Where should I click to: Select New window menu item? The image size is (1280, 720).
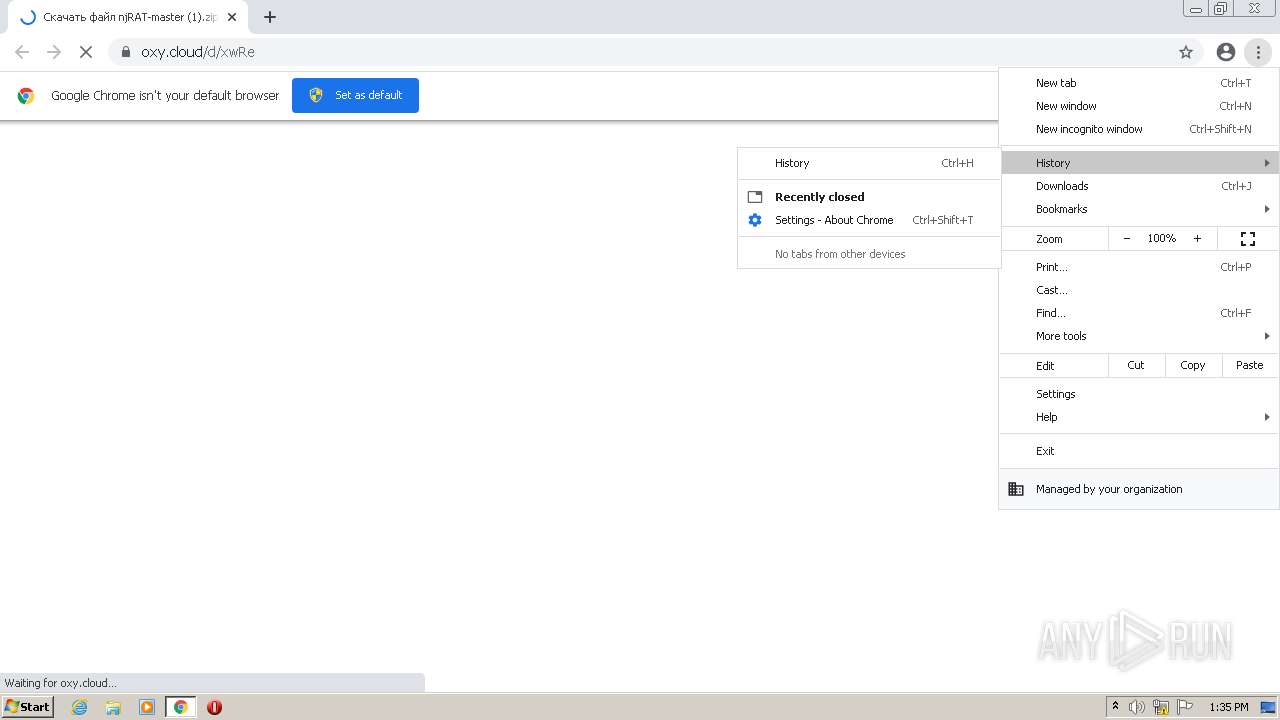1139,106
